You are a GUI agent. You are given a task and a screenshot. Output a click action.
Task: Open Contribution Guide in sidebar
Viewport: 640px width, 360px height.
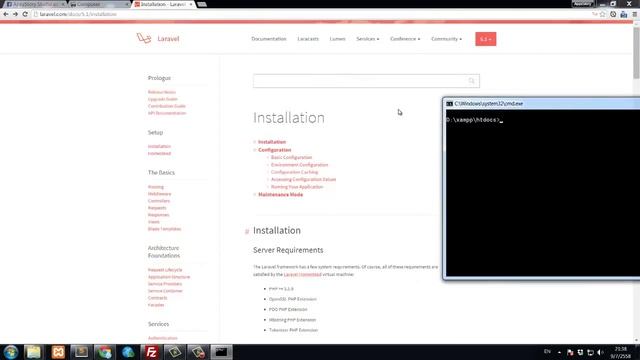click(167, 106)
